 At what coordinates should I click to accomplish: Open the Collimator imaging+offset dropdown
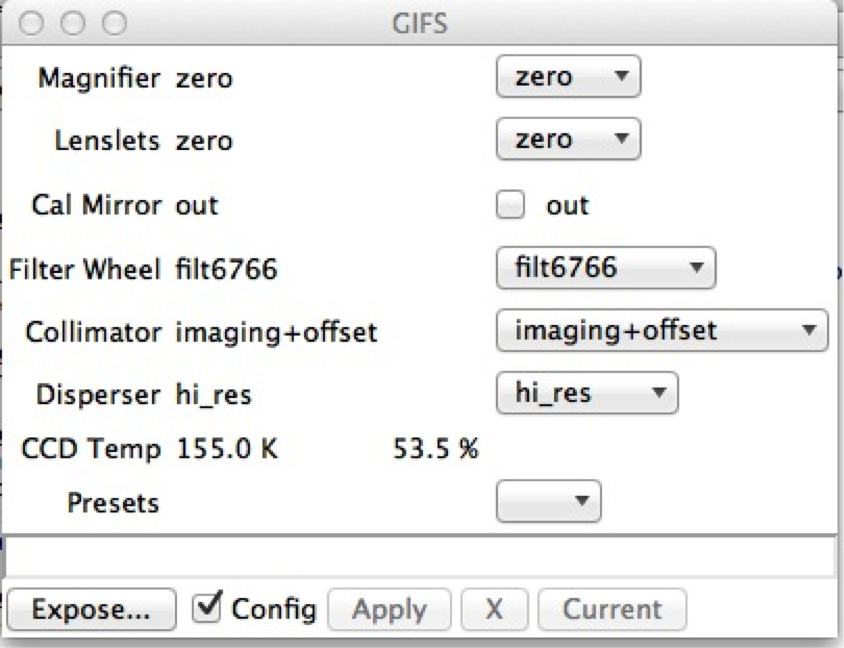[x=662, y=331]
